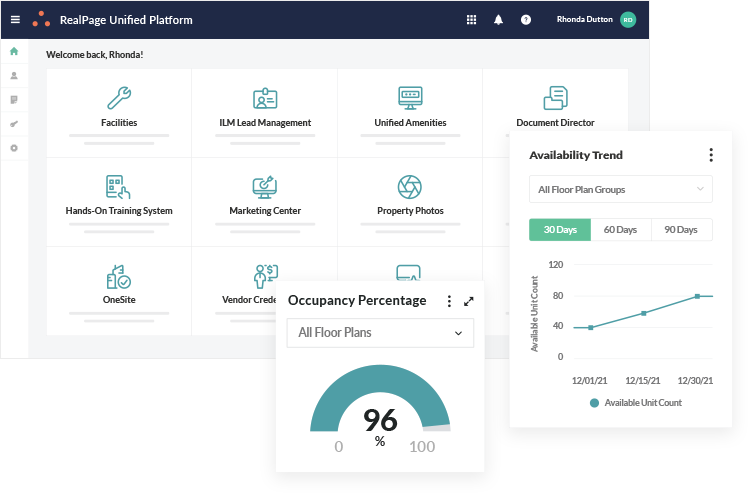
Task: Launch ILM Lead Management tile icon
Action: click(x=265, y=98)
